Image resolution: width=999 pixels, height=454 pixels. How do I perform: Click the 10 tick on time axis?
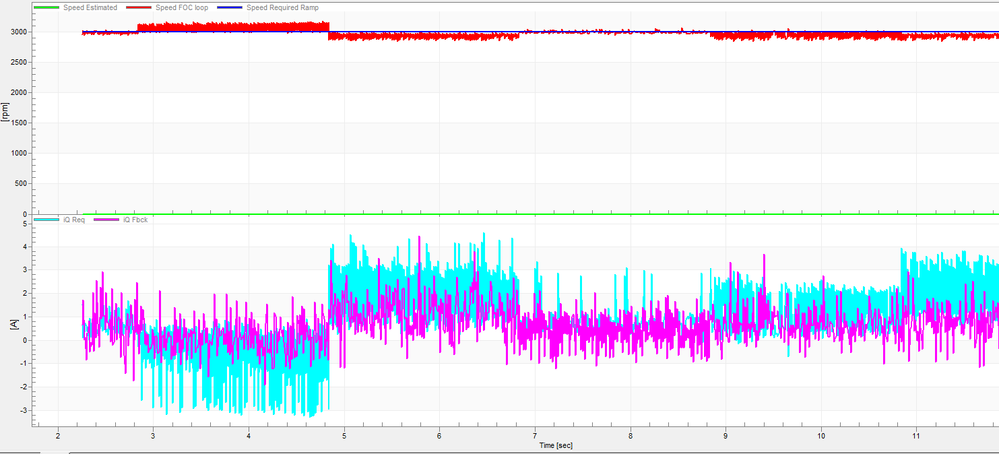[821, 436]
